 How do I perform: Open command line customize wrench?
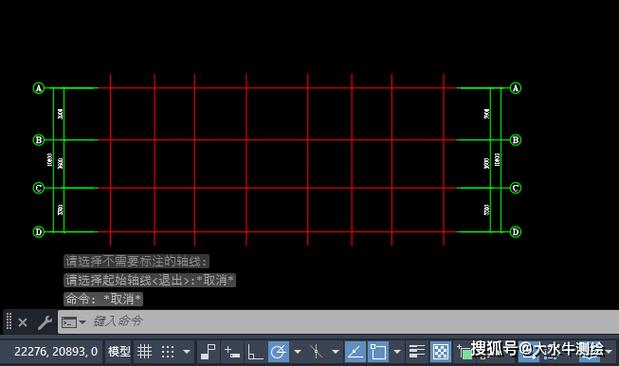[x=45, y=323]
